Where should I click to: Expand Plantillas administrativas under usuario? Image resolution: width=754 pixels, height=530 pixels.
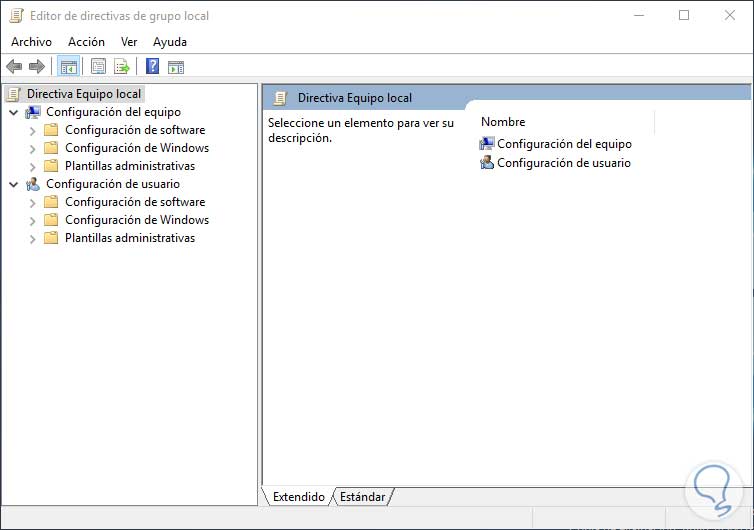[x=32, y=239]
